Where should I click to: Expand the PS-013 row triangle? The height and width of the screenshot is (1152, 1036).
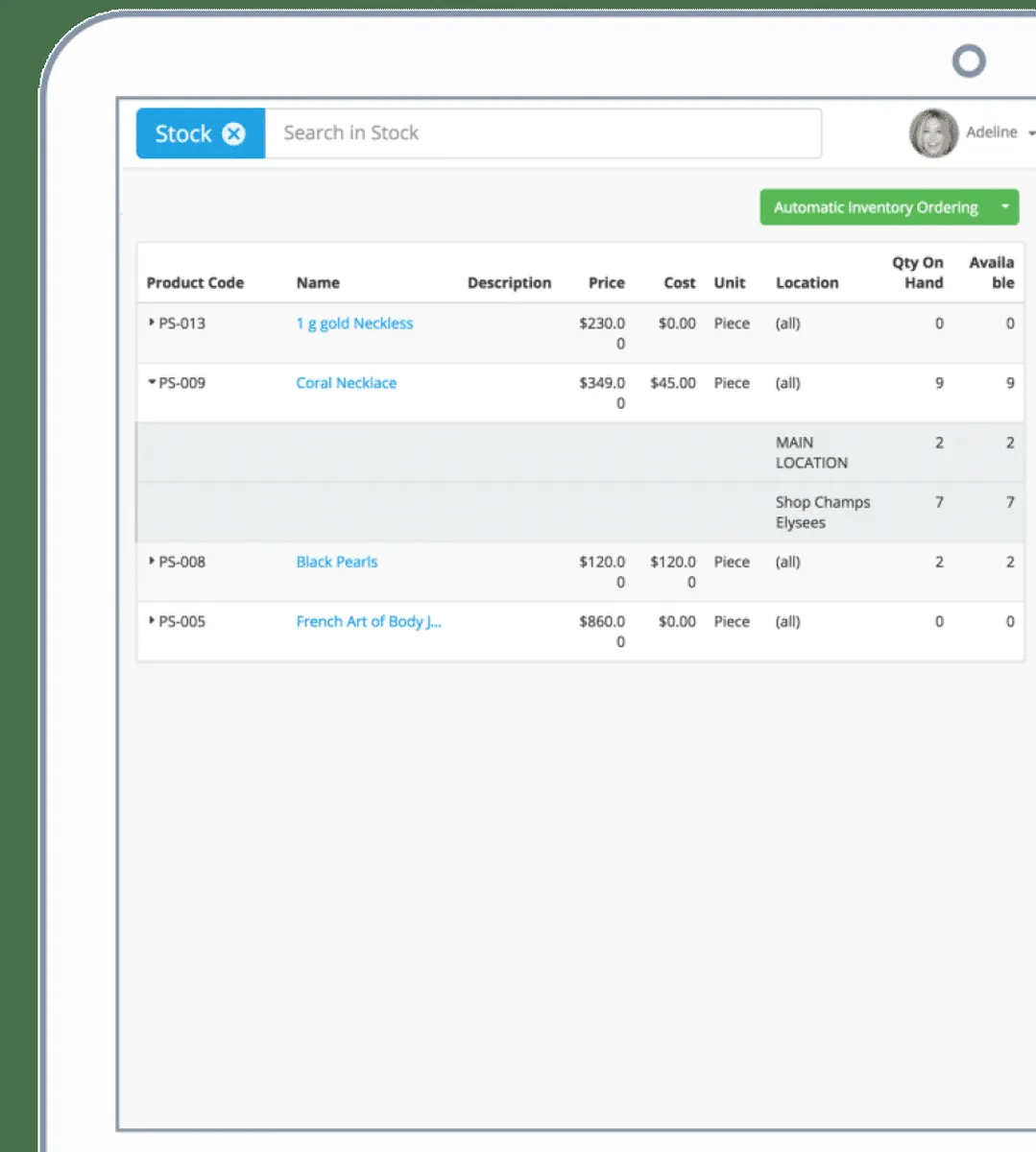152,323
